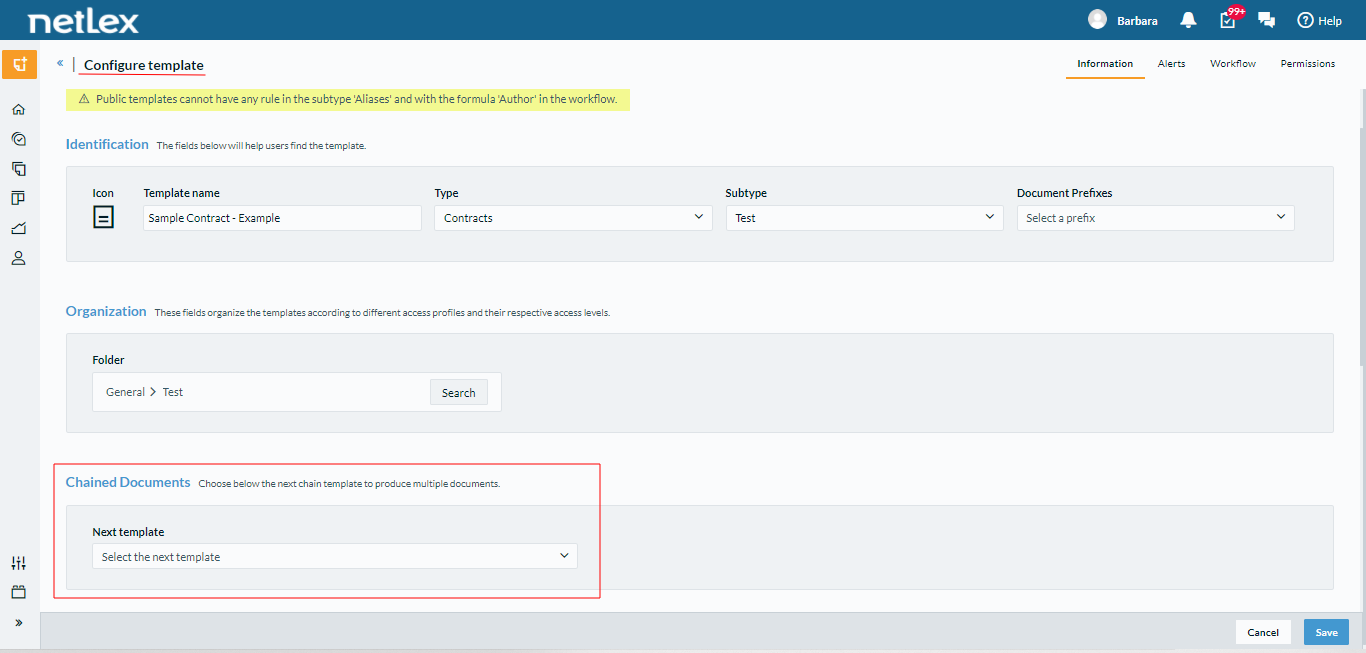Go to the home icon in sidebar
Screen dimensions: 1366x653
pyautogui.click(x=18, y=109)
